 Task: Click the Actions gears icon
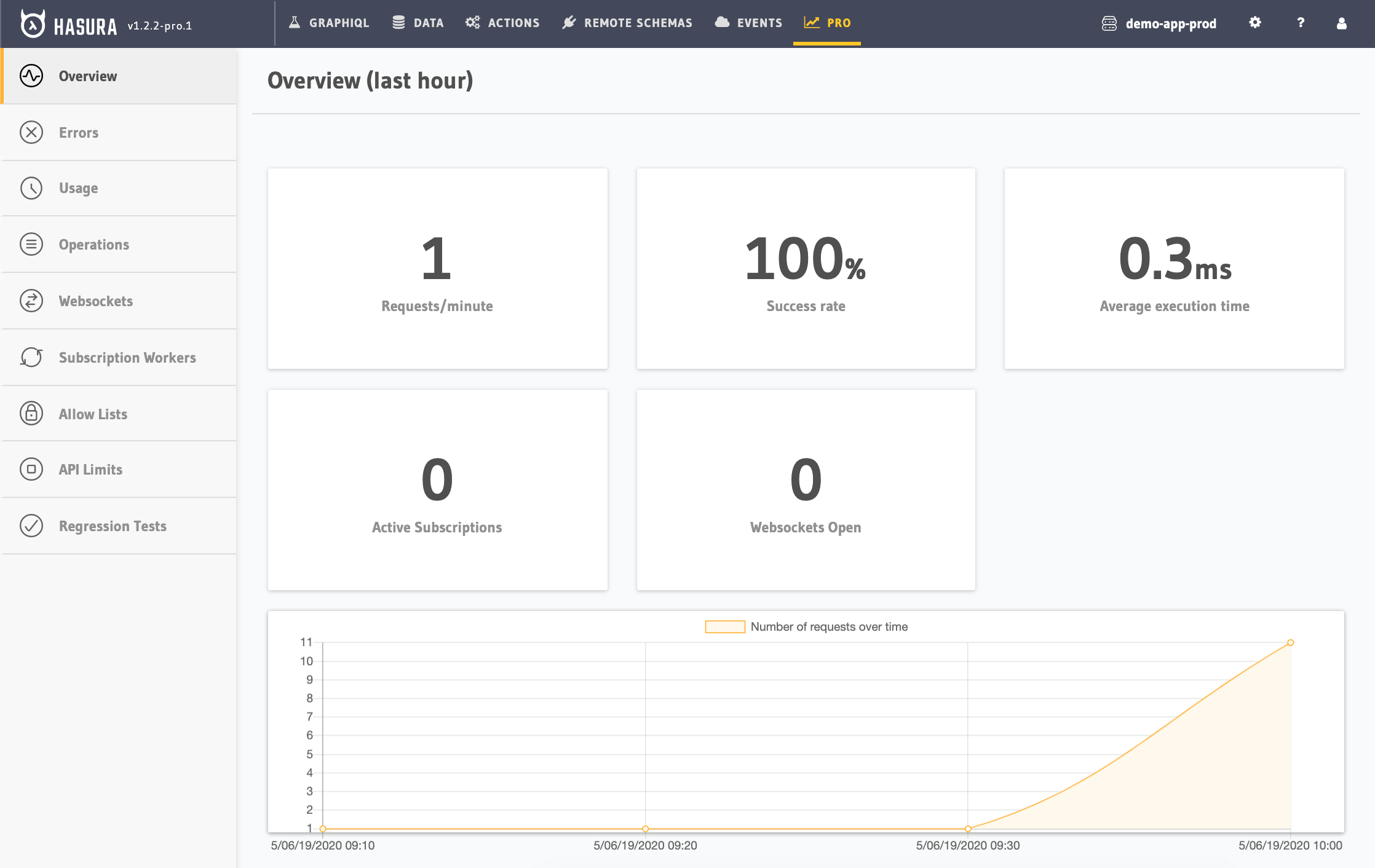(472, 23)
